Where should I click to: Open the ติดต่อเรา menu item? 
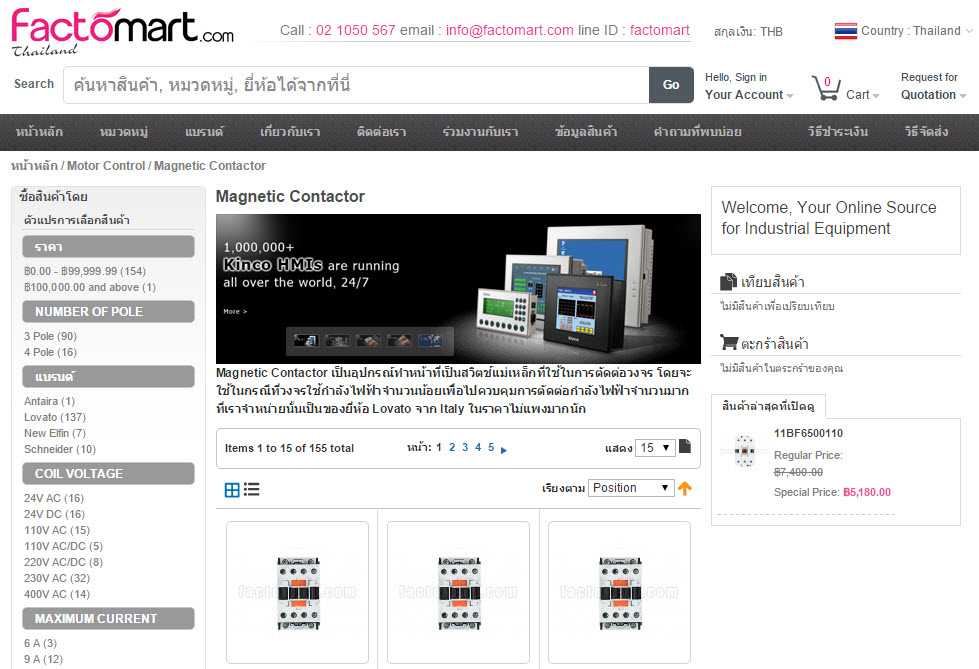click(381, 132)
